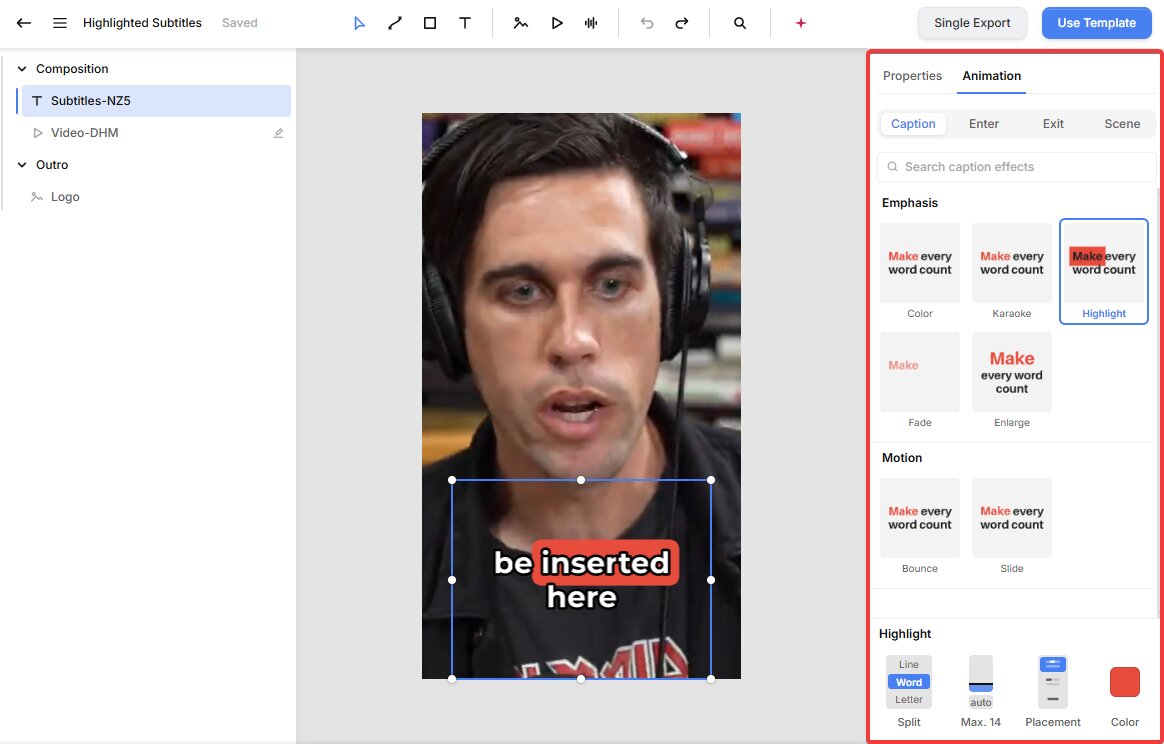The image size is (1164, 744).
Task: Select the pointer selection tool
Action: coord(359,23)
